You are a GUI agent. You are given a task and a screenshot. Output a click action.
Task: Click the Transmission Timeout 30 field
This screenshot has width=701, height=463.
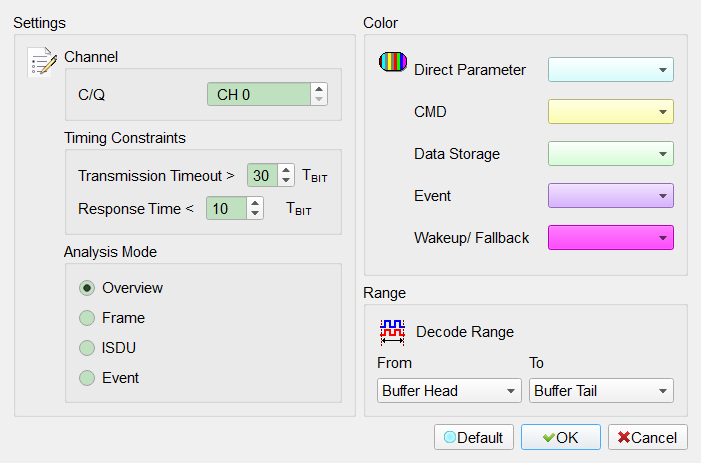(x=262, y=175)
